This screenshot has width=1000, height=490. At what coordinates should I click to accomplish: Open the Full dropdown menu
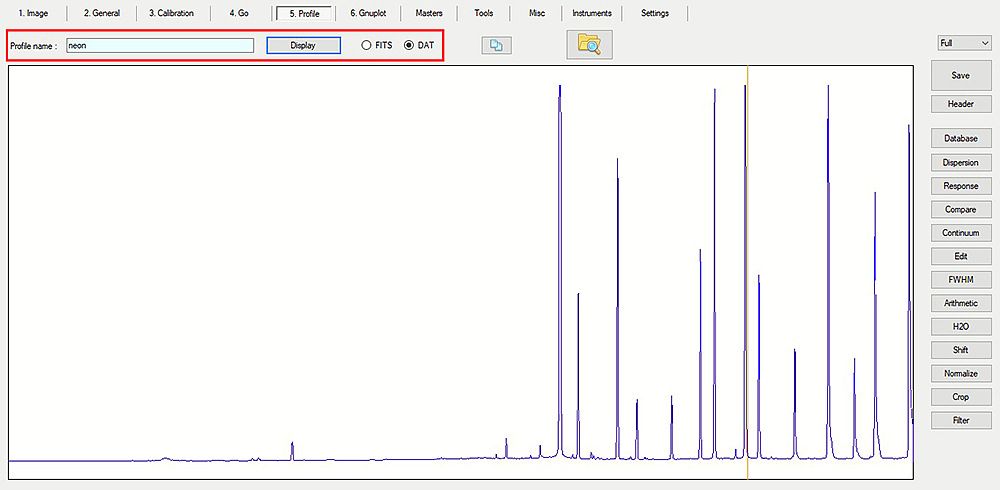pyautogui.click(x=964, y=43)
